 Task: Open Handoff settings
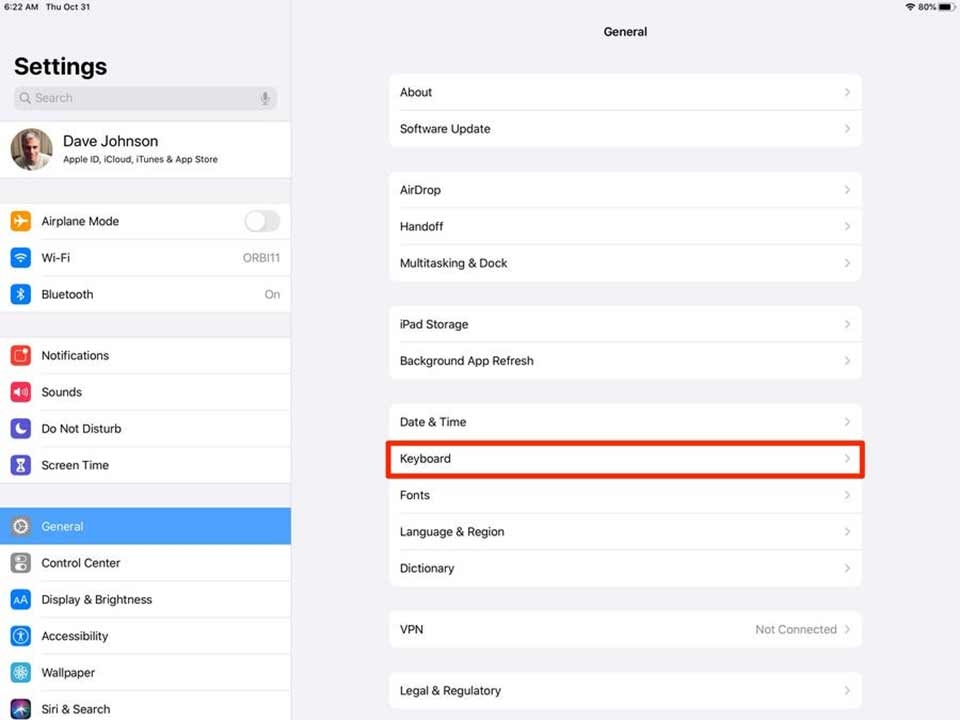(625, 227)
